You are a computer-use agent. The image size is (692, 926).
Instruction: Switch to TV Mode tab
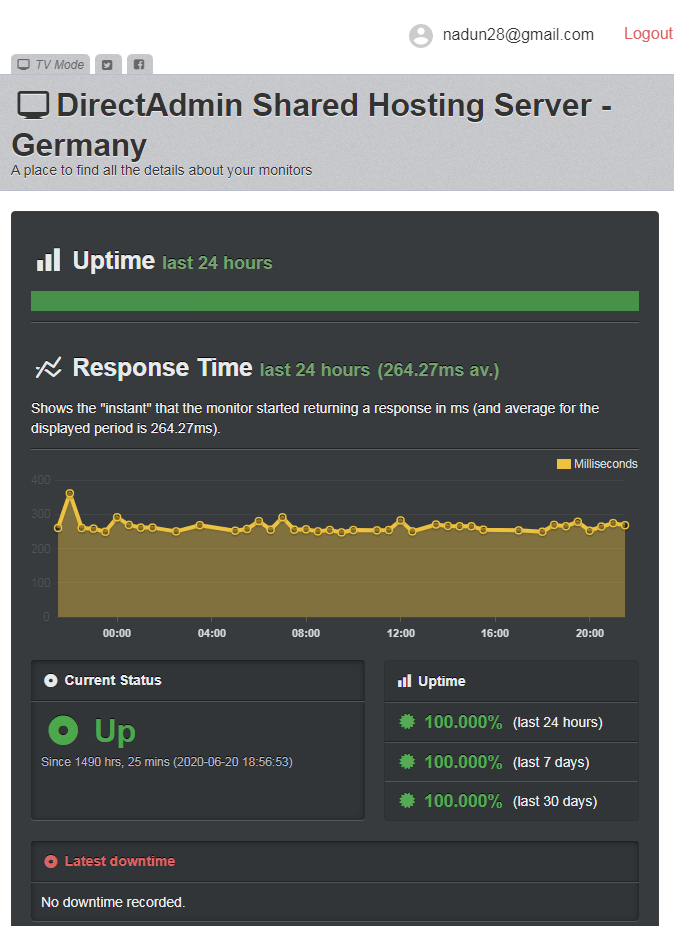pyautogui.click(x=51, y=65)
